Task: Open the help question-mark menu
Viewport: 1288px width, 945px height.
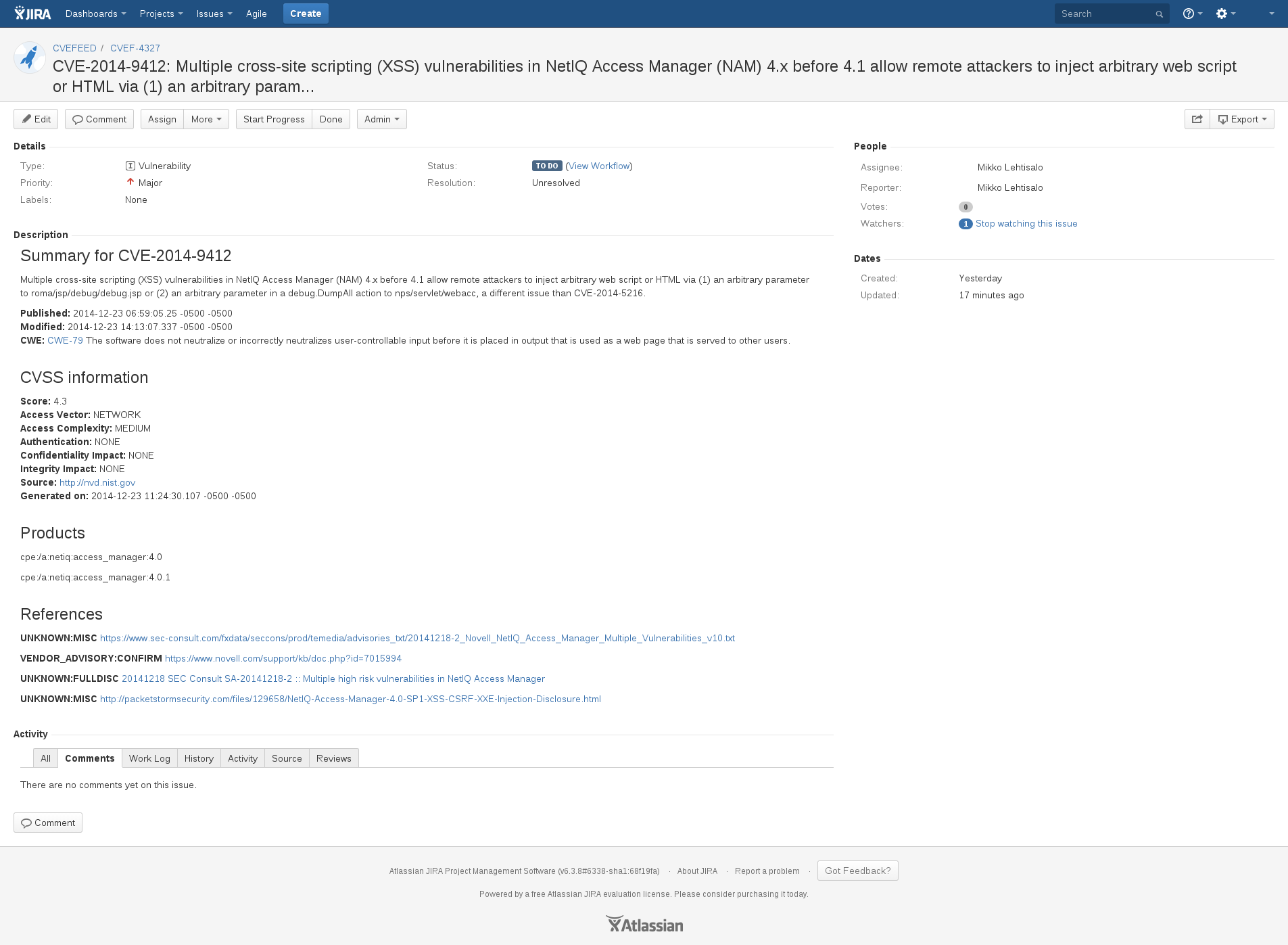Action: click(x=1192, y=14)
